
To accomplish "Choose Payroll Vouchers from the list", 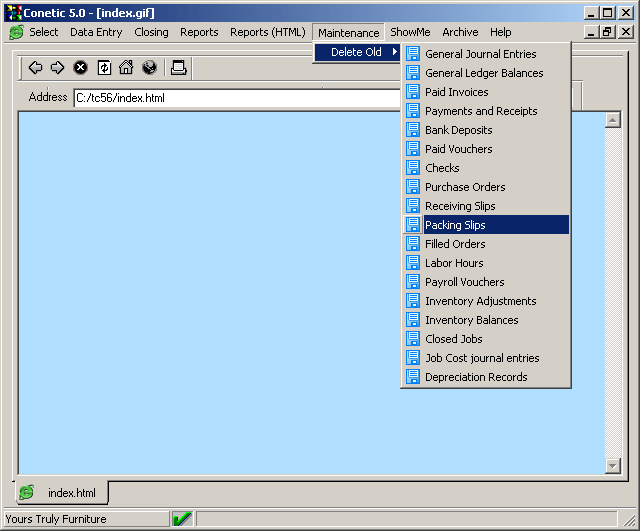I will (464, 282).
